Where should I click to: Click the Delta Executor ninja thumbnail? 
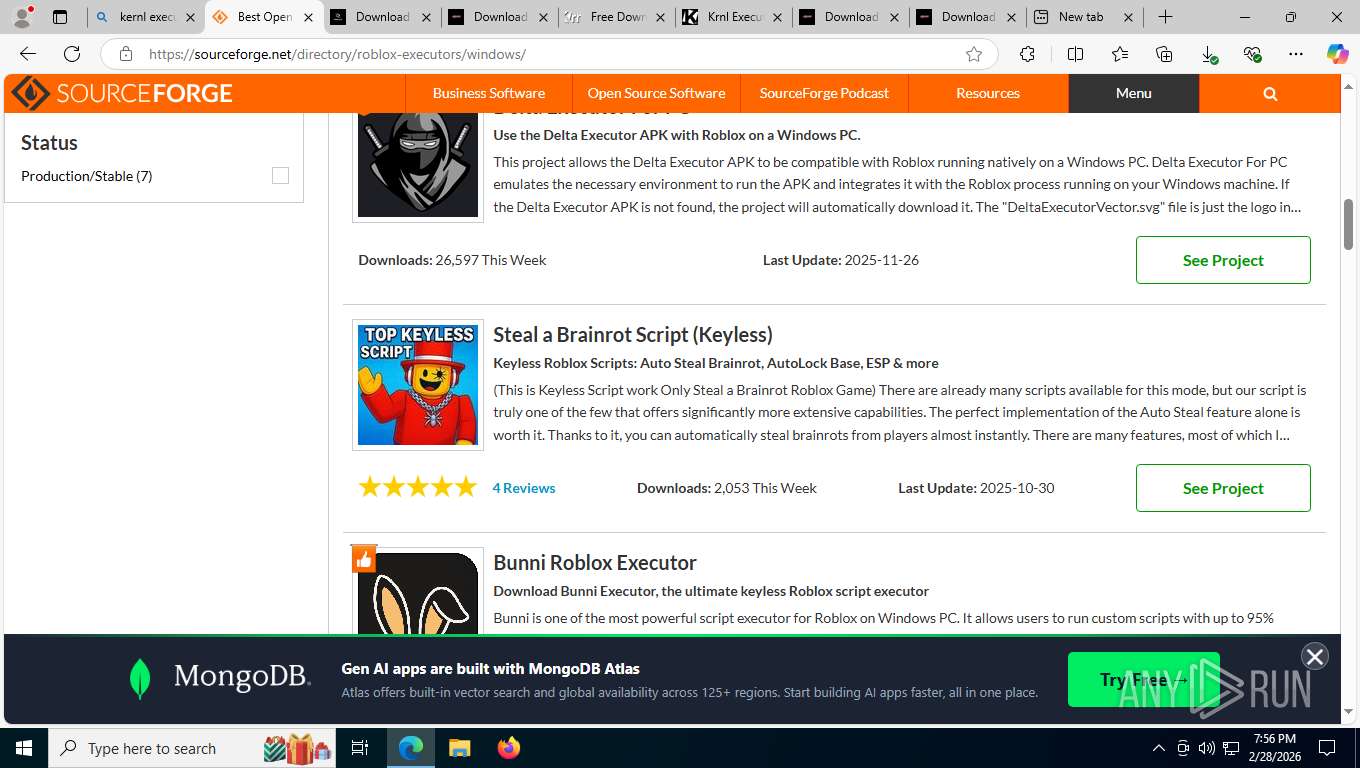(418, 164)
